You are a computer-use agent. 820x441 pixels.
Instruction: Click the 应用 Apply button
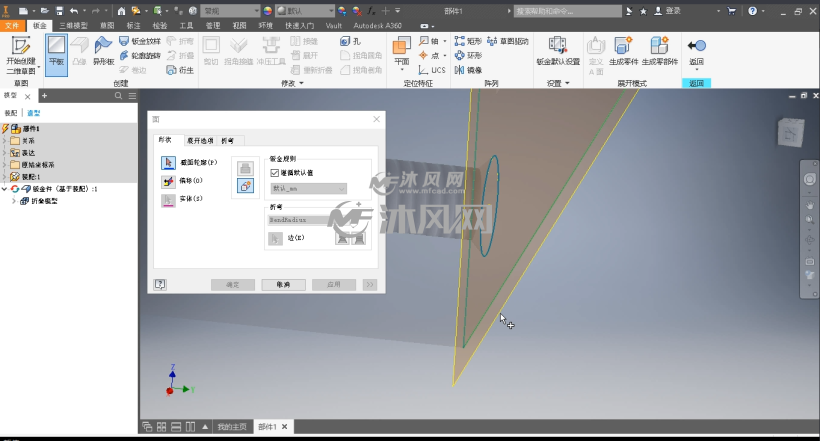point(334,285)
